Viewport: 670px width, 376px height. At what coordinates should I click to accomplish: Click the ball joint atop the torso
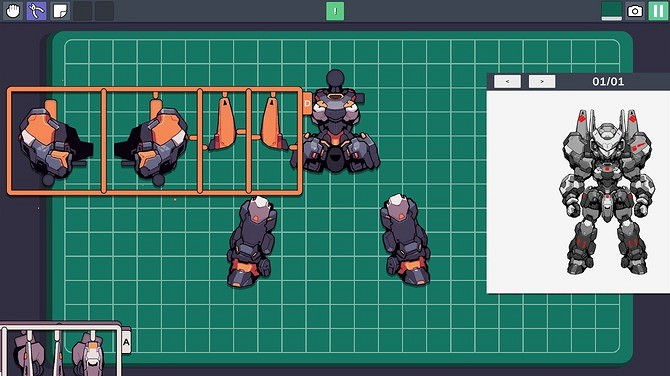(335, 79)
